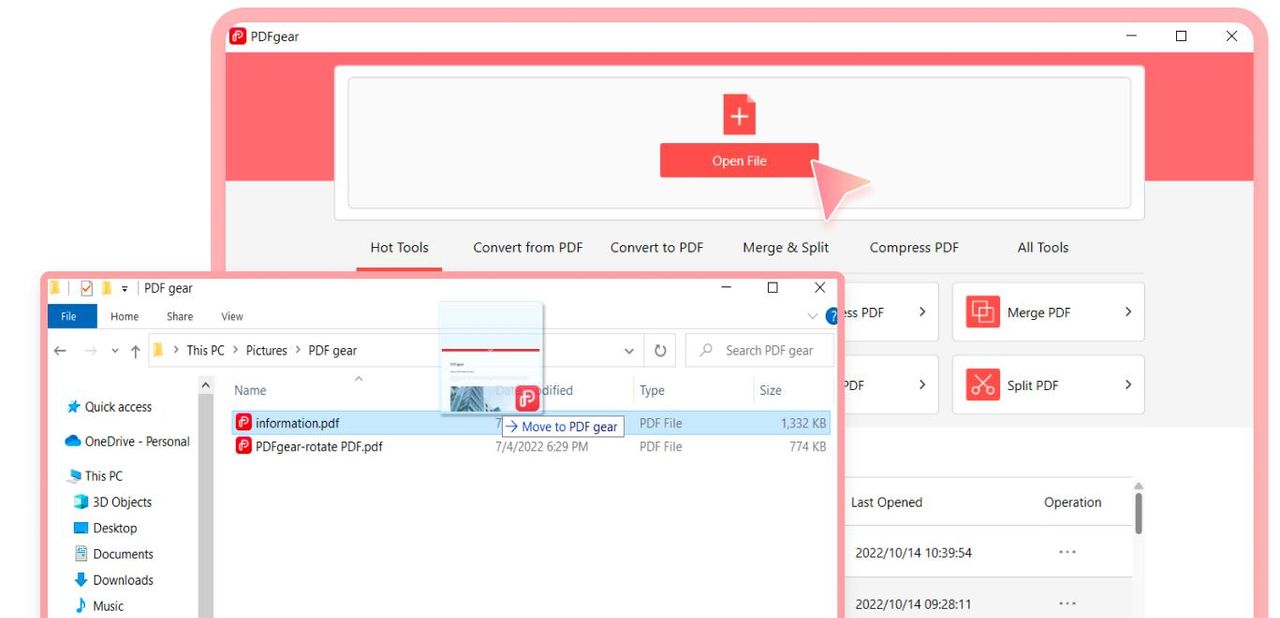Screen dimensions: 1280x618
Task: Select OneDrive - Personal in navigation pane
Action: 137,441
